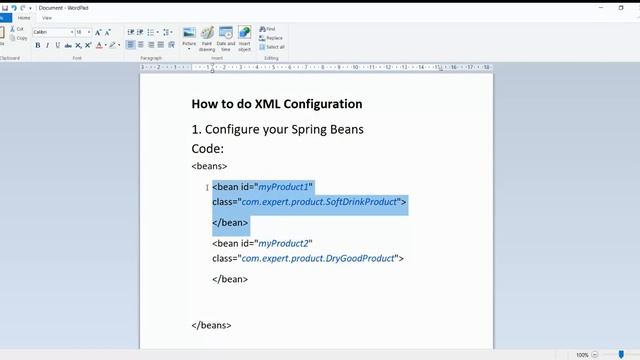Undo the last action in the title bar
The image size is (640, 360).
[14, 8]
